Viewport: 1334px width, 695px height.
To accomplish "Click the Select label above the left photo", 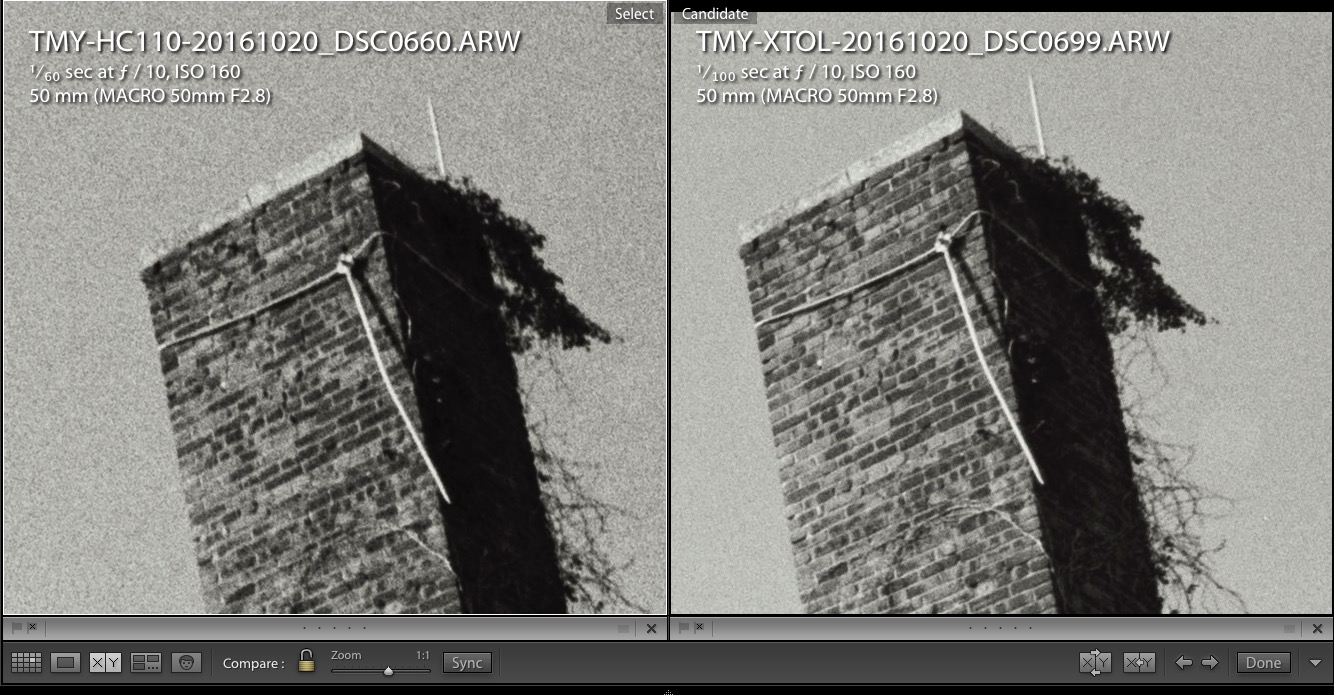I will (x=634, y=13).
